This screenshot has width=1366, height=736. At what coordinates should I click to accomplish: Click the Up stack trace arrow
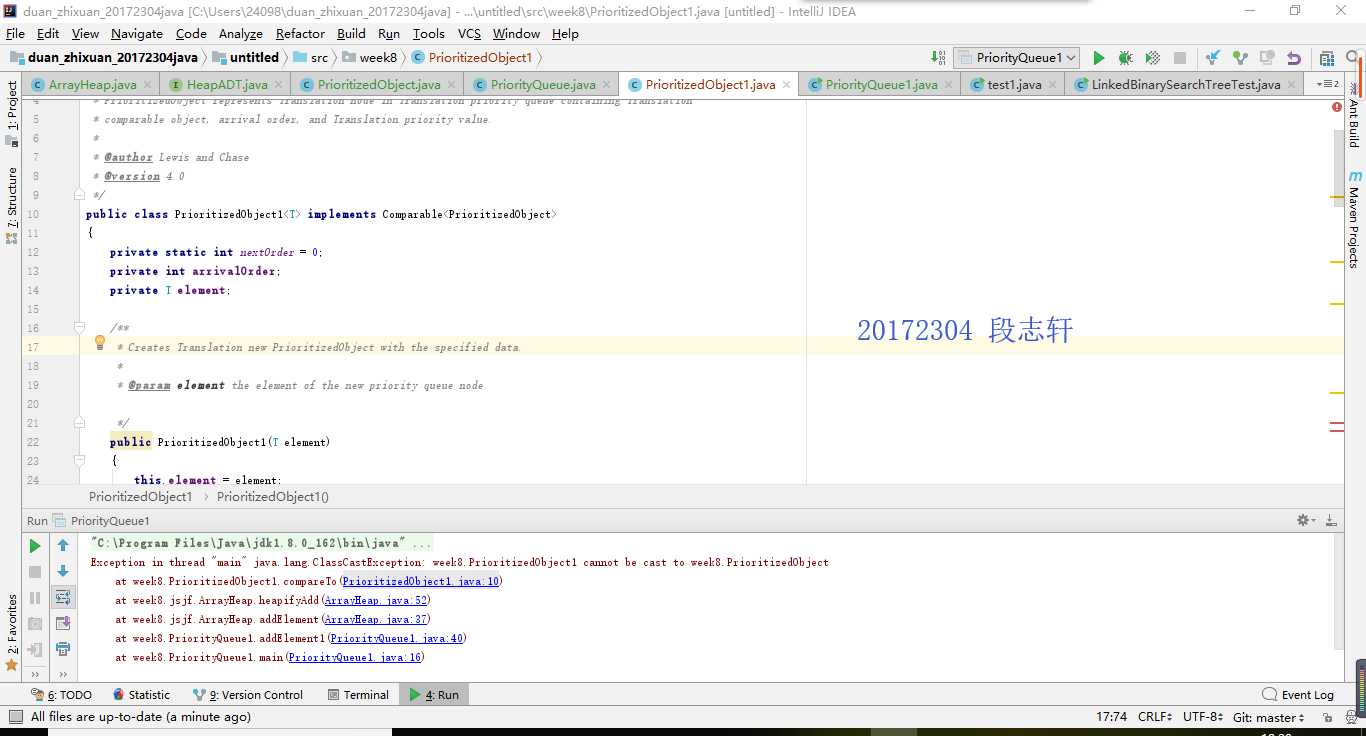point(63,546)
